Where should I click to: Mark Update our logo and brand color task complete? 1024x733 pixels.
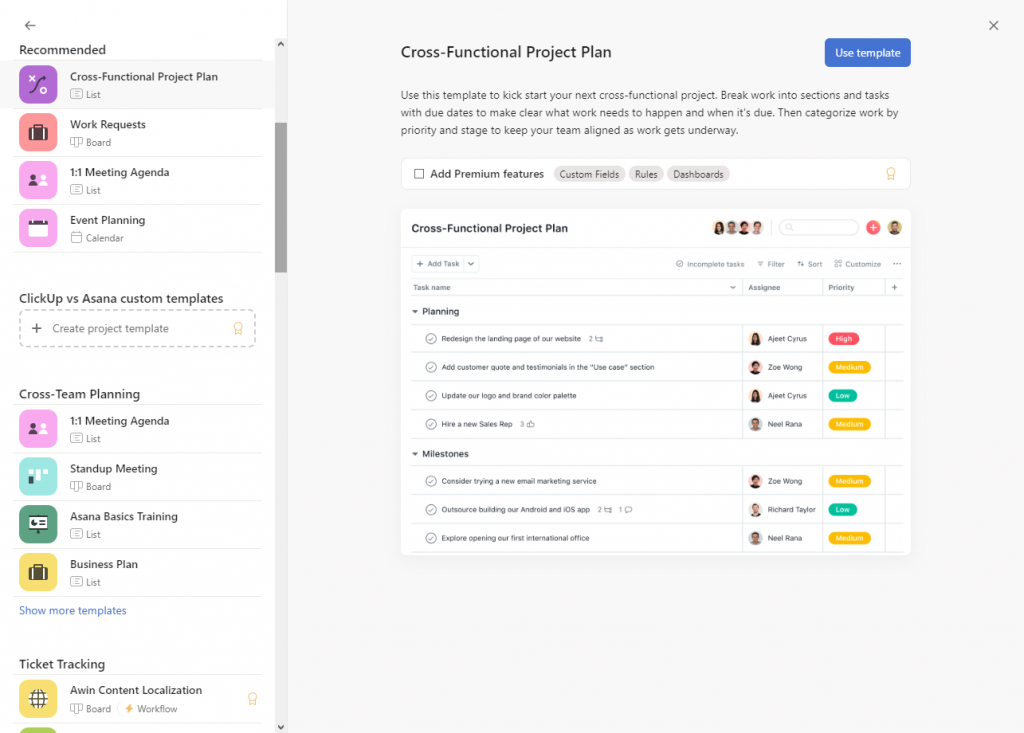click(431, 396)
